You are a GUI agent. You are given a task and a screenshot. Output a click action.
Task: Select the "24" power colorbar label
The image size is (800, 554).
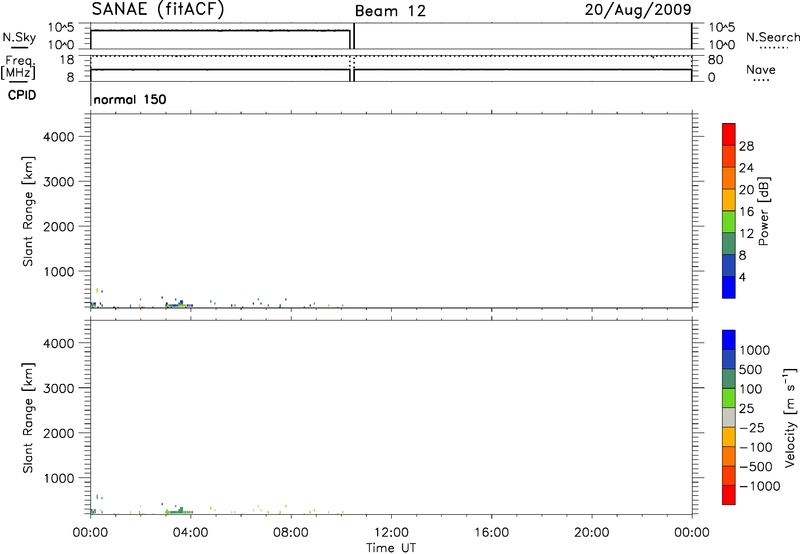point(746,168)
